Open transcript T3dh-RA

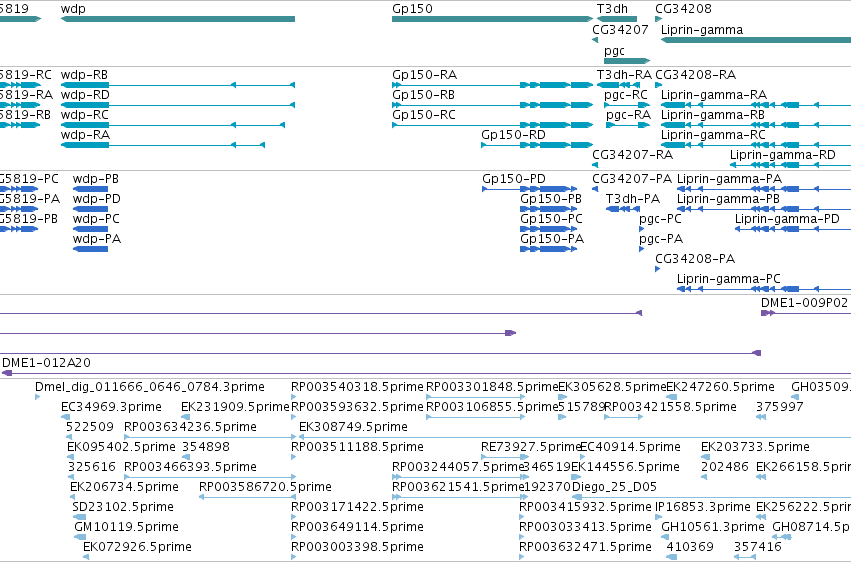pos(624,75)
